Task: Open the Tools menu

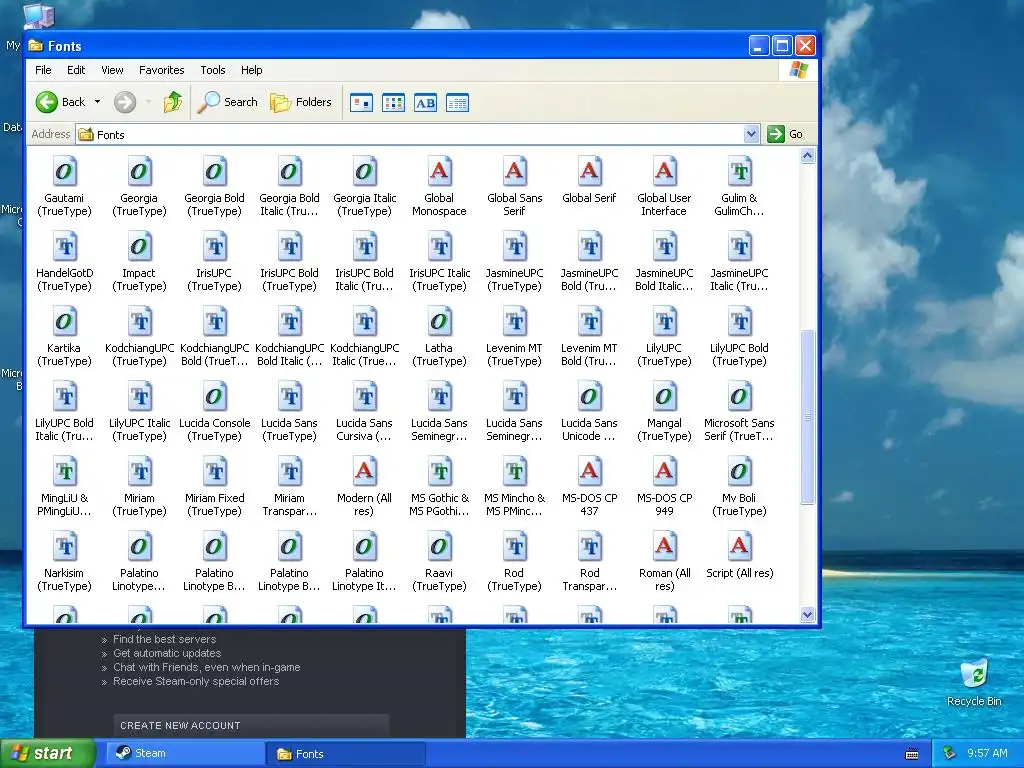Action: 212,70
